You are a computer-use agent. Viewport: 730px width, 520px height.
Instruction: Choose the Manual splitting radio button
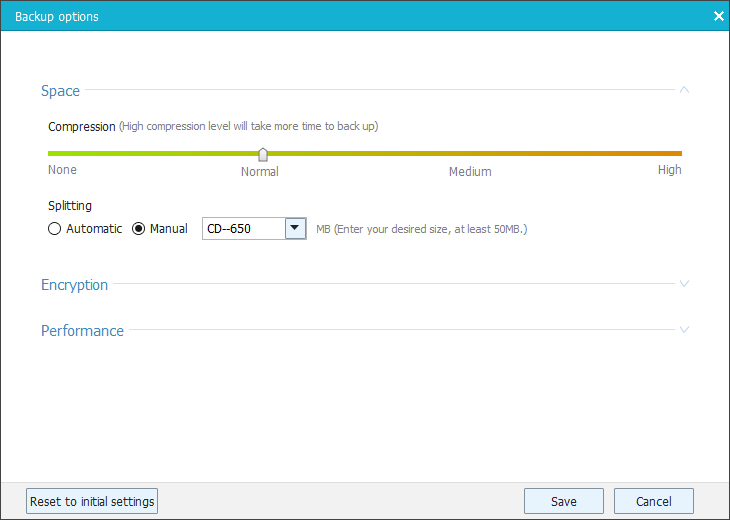(x=139, y=229)
